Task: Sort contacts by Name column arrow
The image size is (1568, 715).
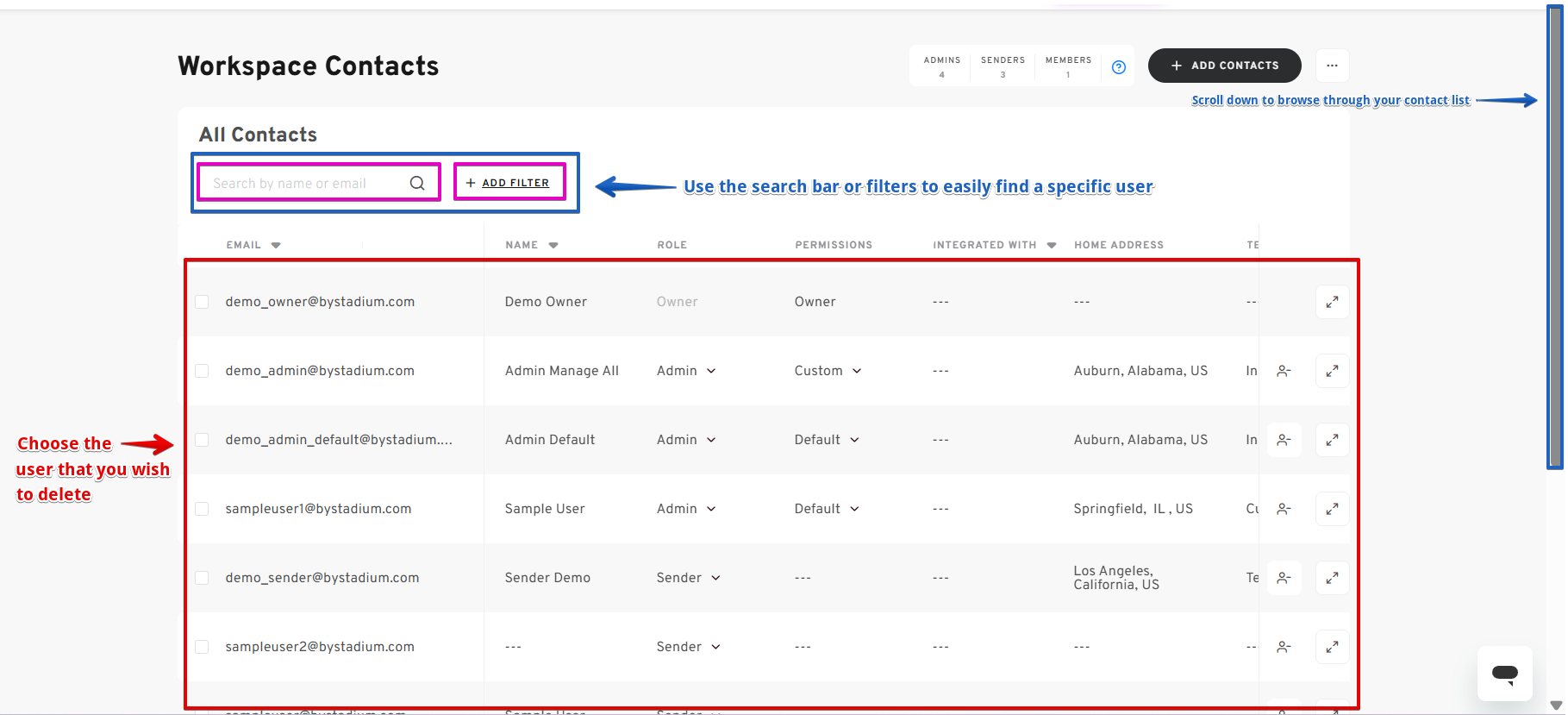Action: pos(553,245)
